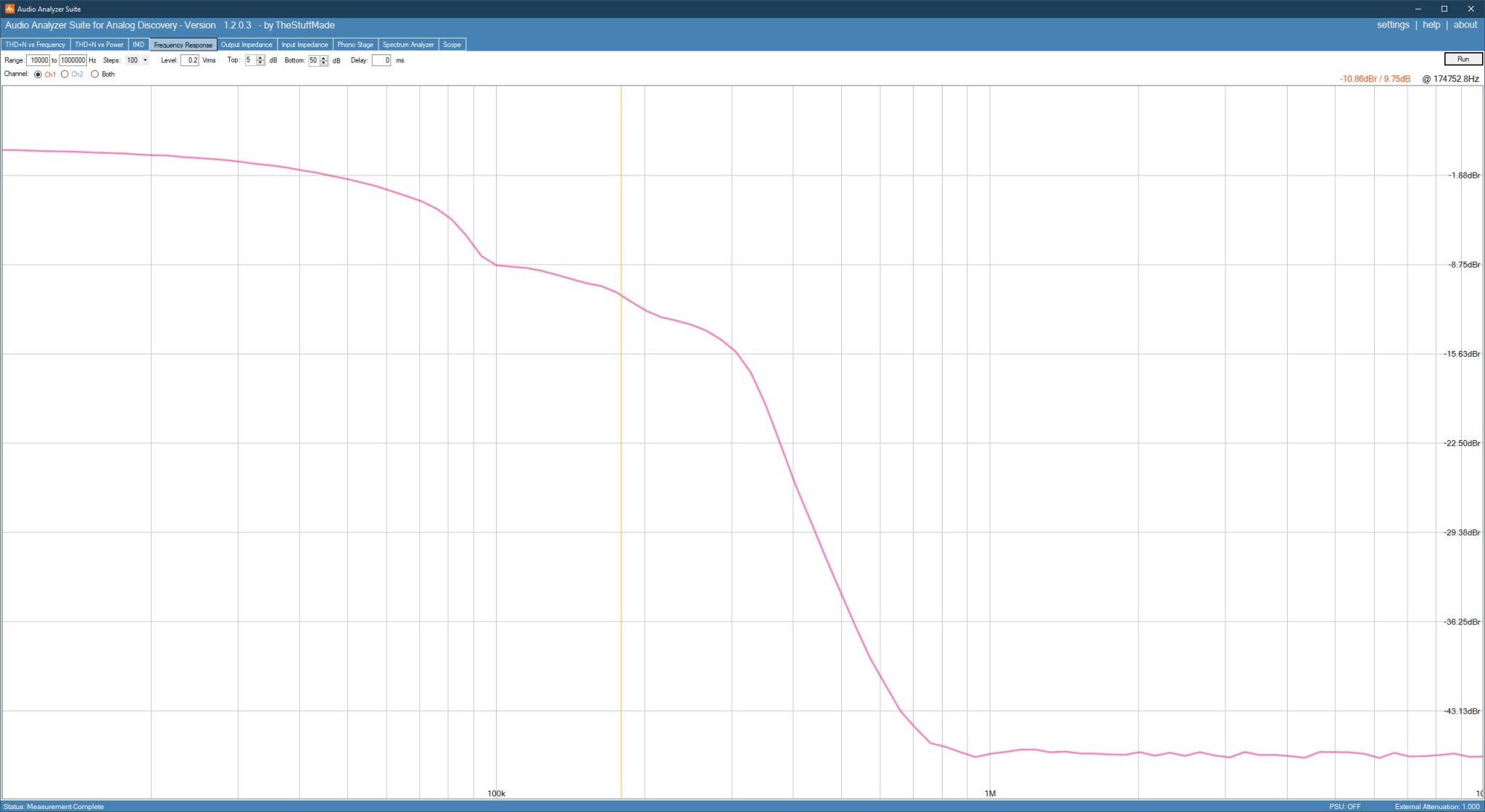
Task: Switch to the Phono Stage tab
Action: tap(355, 45)
